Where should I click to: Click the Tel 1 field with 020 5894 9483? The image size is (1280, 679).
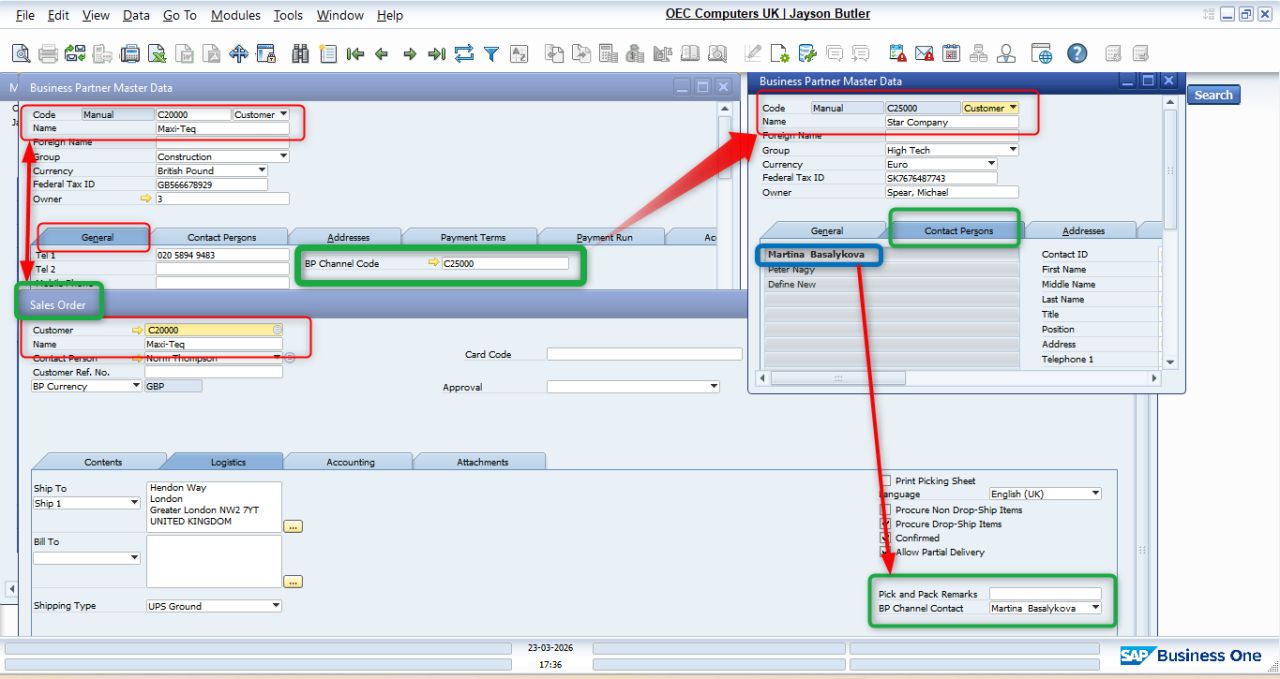click(222, 255)
